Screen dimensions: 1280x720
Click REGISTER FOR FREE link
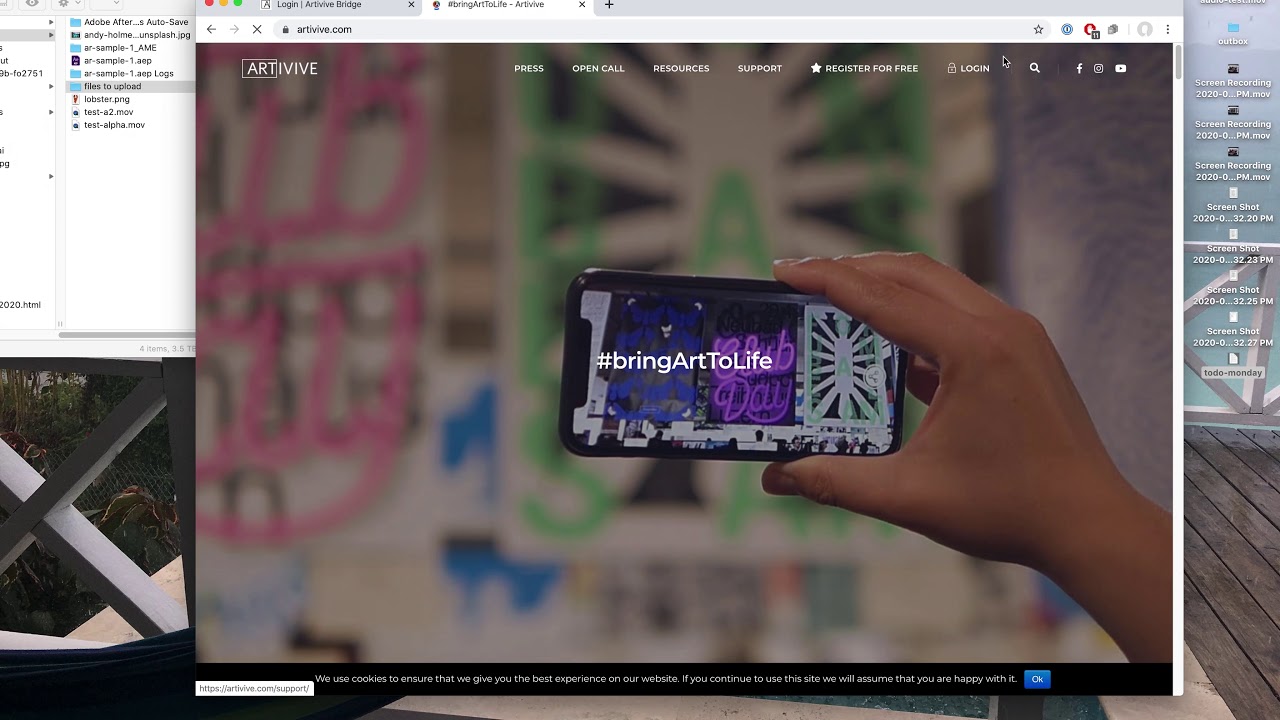[x=864, y=68]
